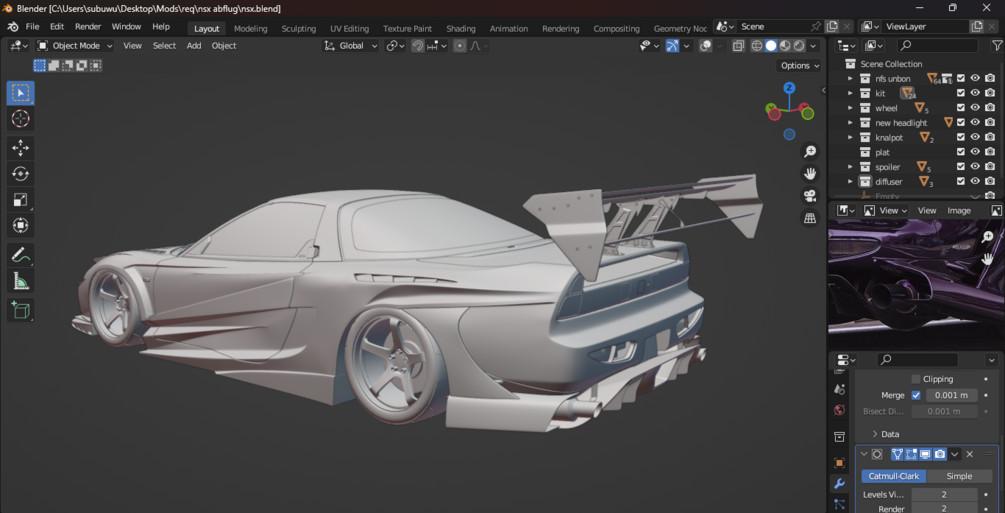The image size is (1005, 513).
Task: Toggle modifier edit mode display button
Action: (911, 454)
